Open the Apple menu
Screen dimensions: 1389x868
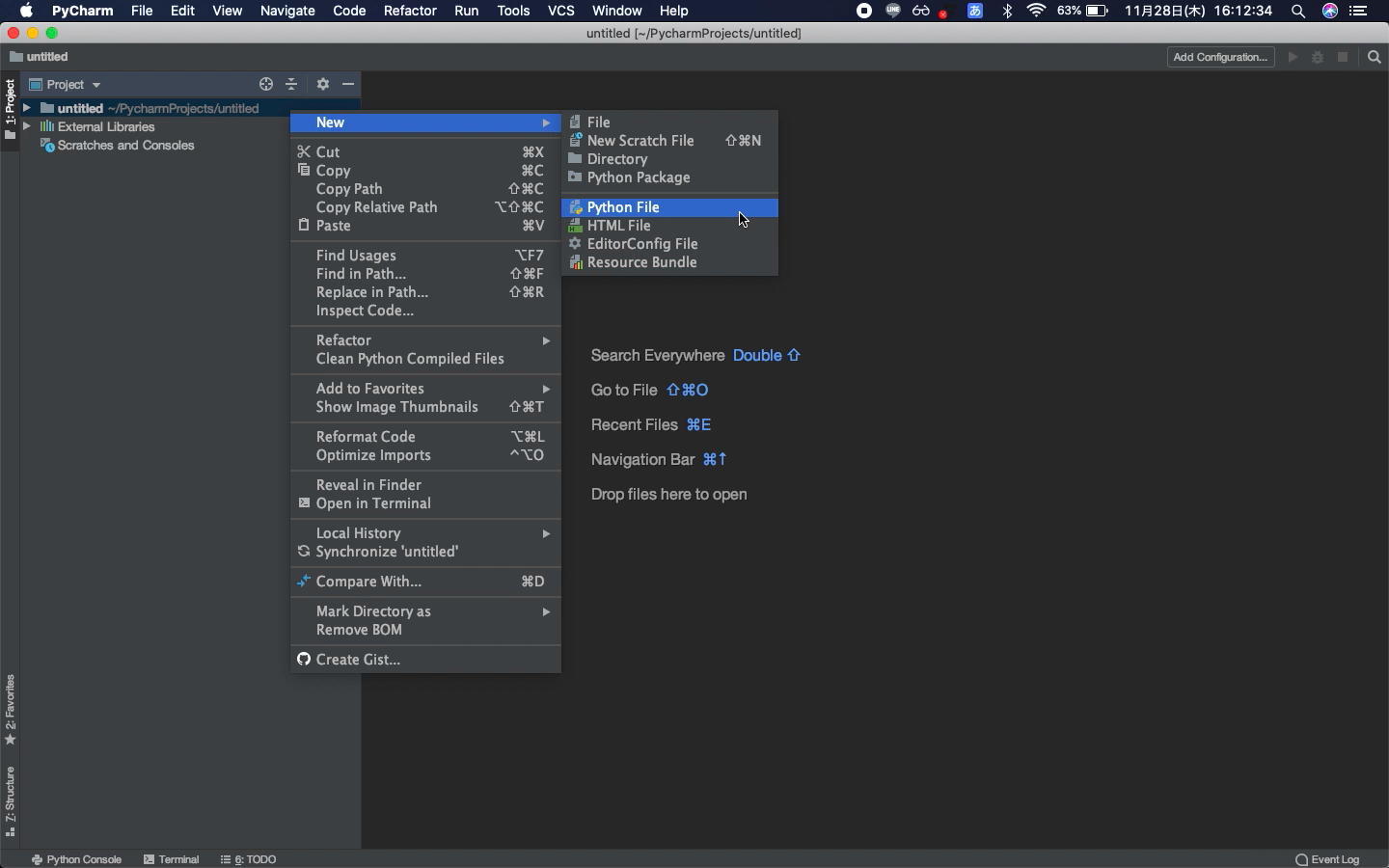pyautogui.click(x=26, y=11)
